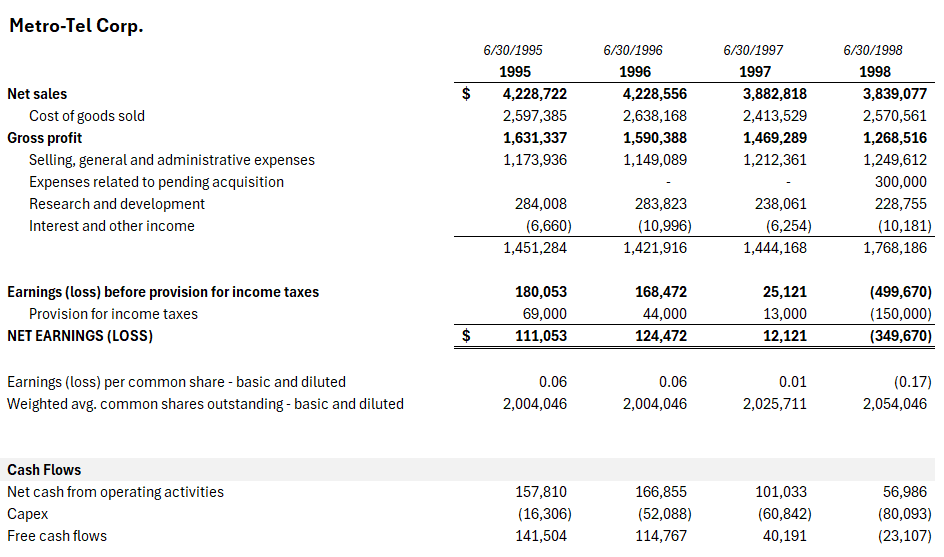Select the bold 1997 year header
944x557 pixels.
click(x=755, y=72)
